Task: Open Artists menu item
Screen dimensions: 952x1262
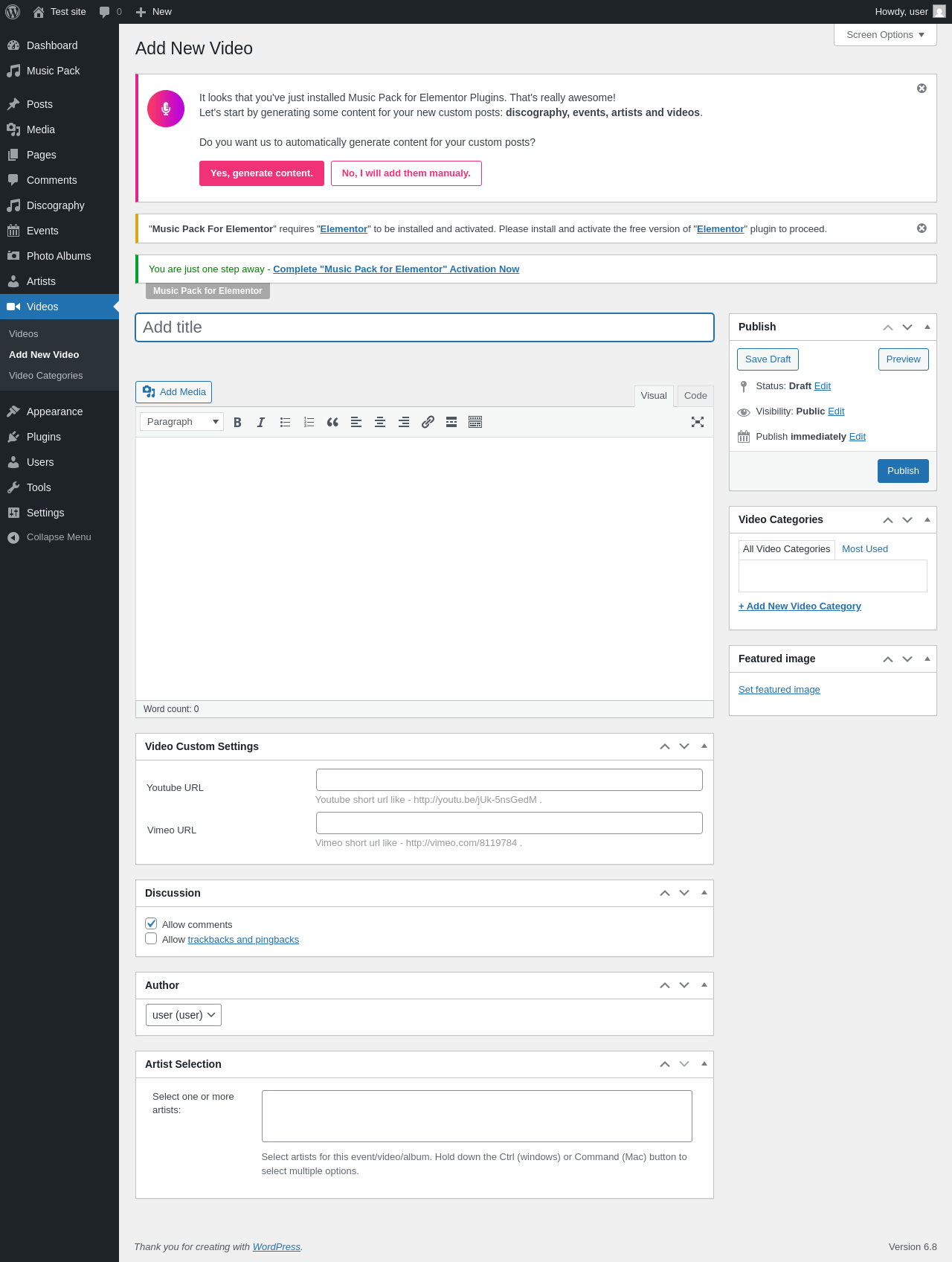Action: point(59,281)
